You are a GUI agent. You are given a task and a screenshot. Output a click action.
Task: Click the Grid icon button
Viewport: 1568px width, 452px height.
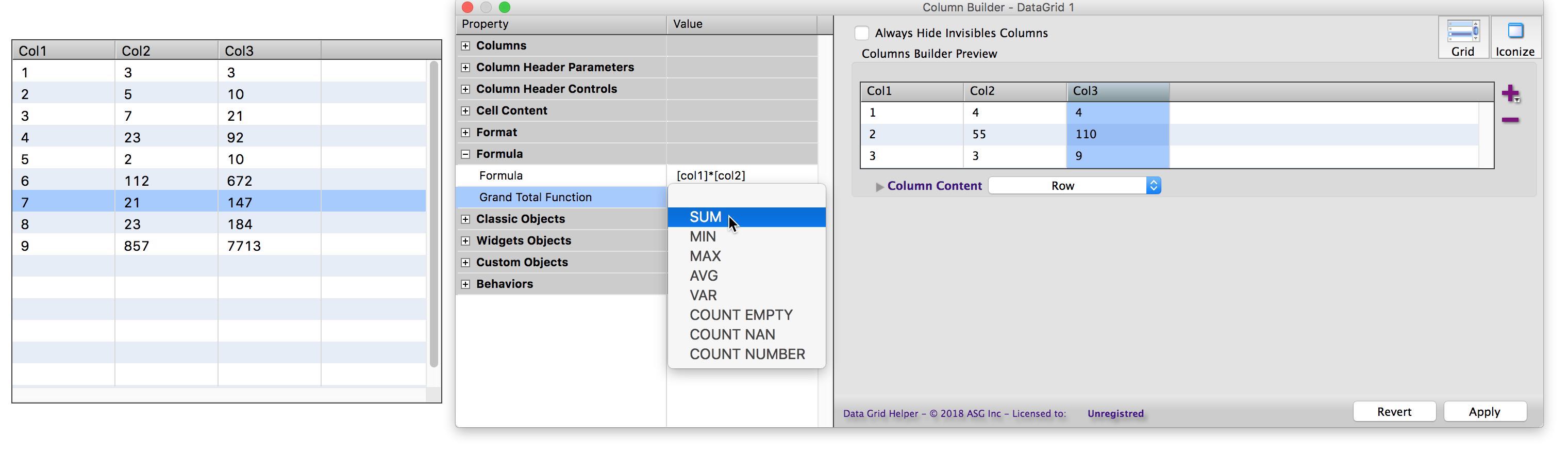pos(1462,37)
